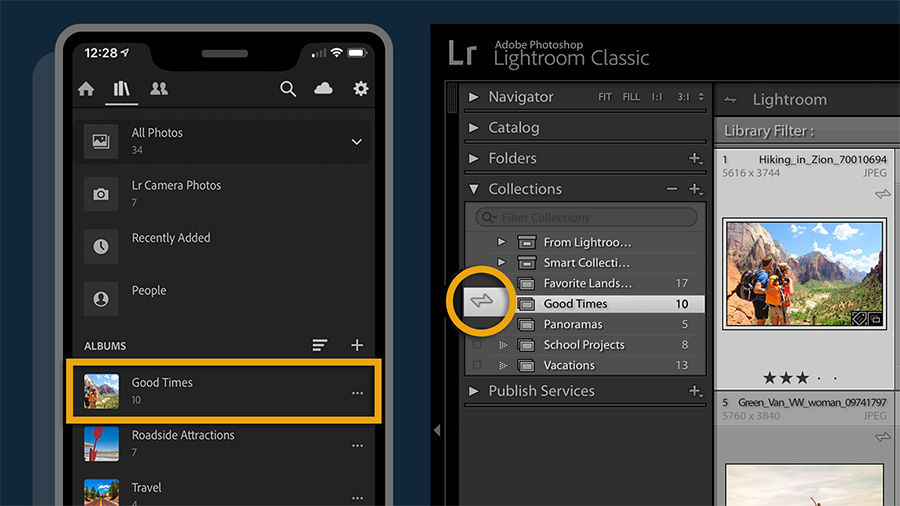Collapse the Collections panel

click(x=474, y=189)
